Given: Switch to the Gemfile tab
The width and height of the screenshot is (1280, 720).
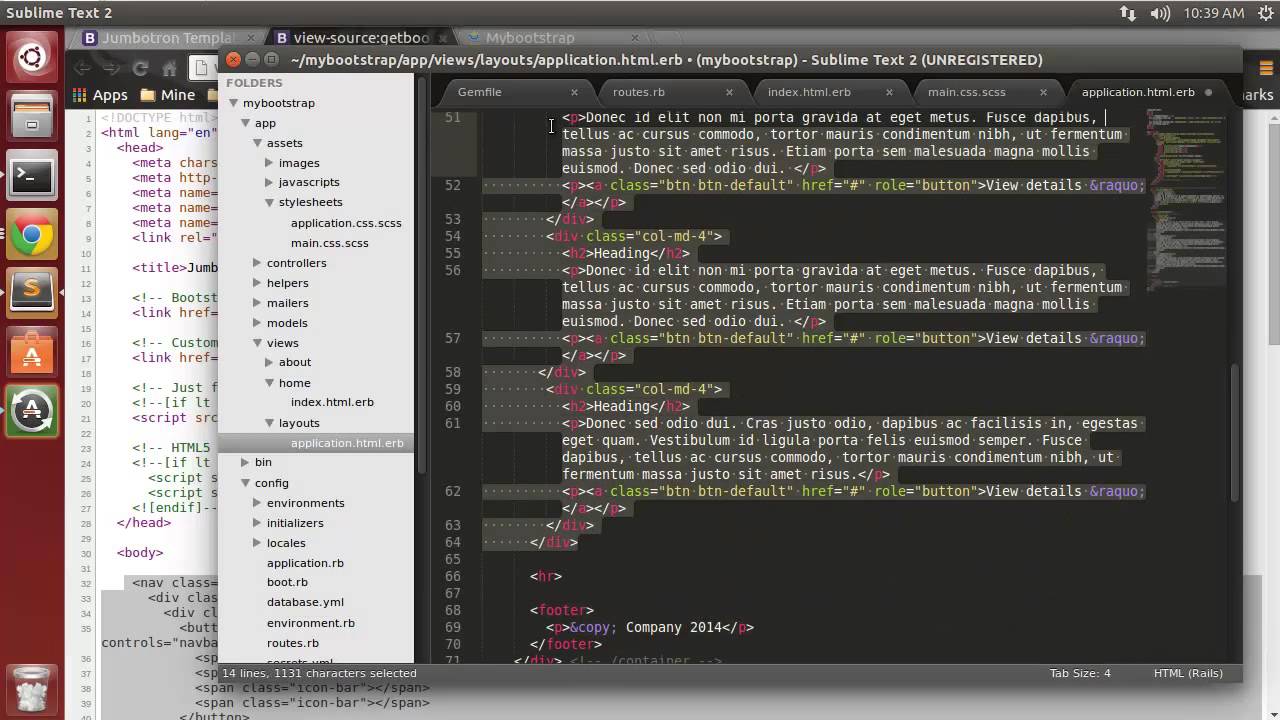Looking at the screenshot, I should pos(480,92).
